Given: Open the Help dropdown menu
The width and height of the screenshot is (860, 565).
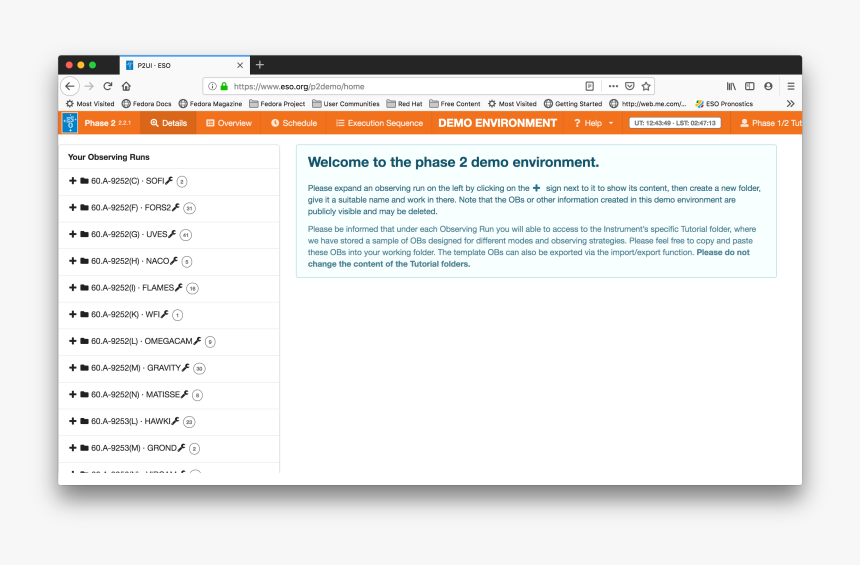Looking at the screenshot, I should (593, 123).
